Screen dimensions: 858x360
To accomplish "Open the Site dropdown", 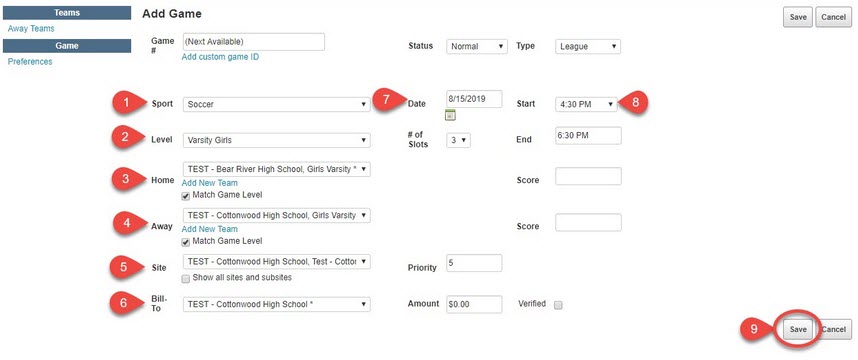I will [276, 262].
